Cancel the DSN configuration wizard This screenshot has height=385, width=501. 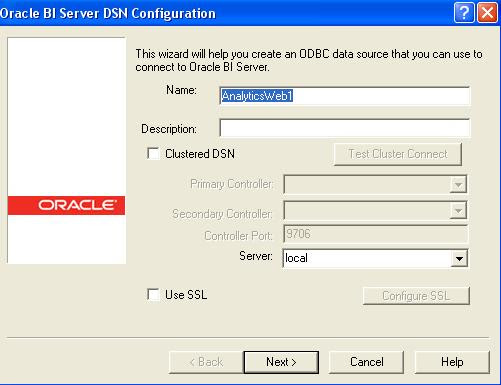(366, 362)
